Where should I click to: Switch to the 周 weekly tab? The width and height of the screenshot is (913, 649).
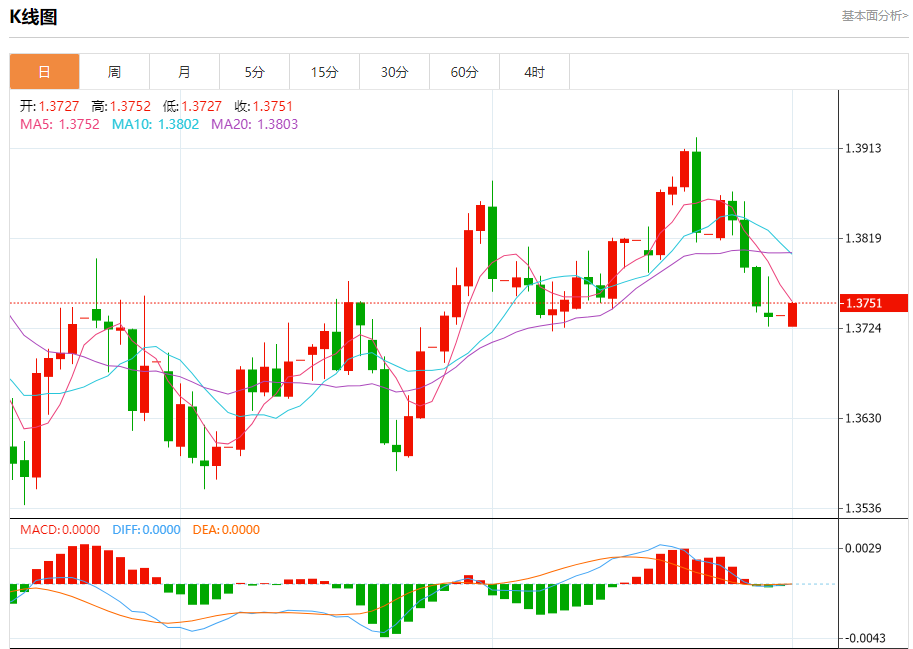pos(114,72)
